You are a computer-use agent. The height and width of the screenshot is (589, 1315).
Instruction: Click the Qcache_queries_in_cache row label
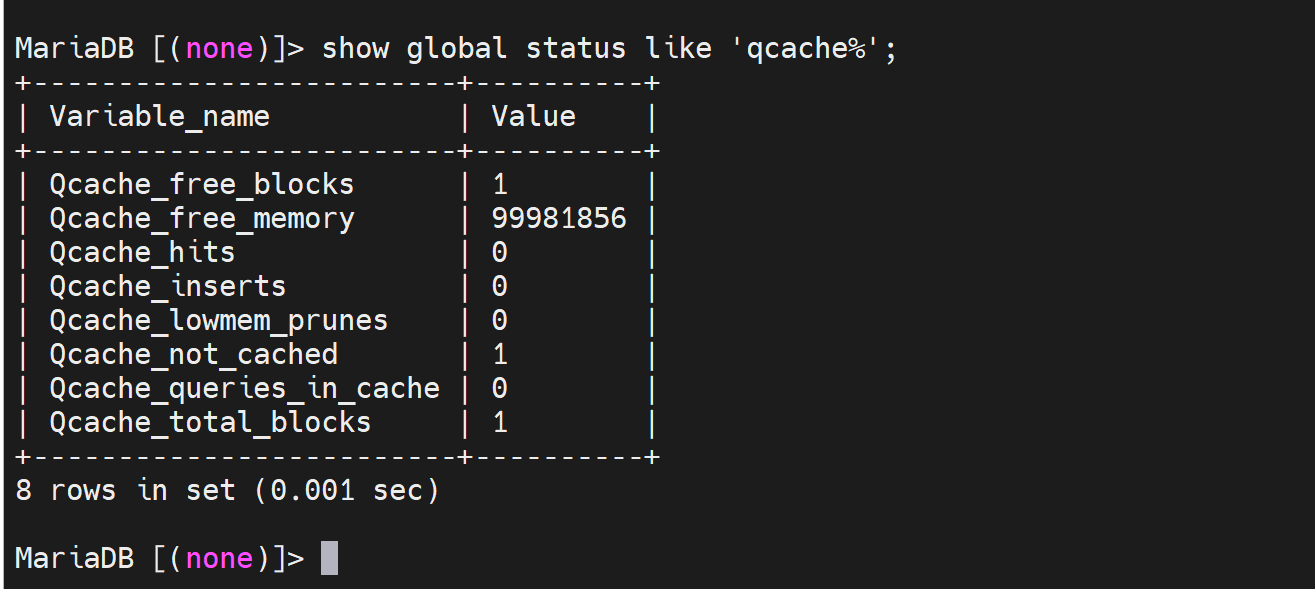coord(244,388)
